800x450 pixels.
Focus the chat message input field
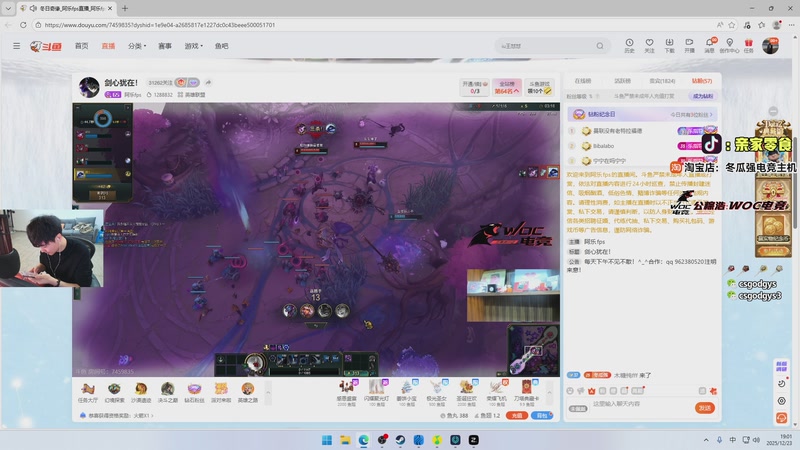tap(640, 404)
